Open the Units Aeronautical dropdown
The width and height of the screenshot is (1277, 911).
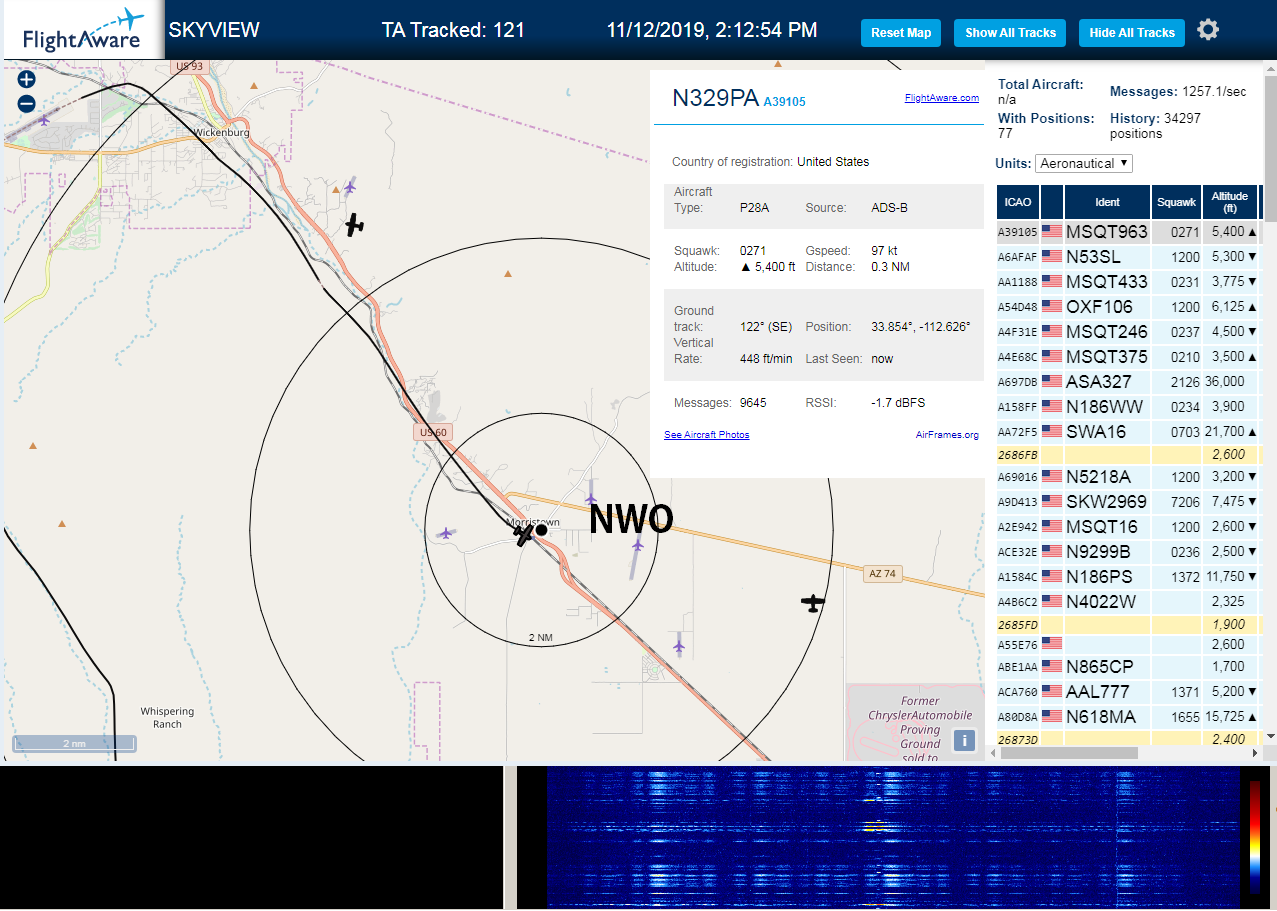1084,163
